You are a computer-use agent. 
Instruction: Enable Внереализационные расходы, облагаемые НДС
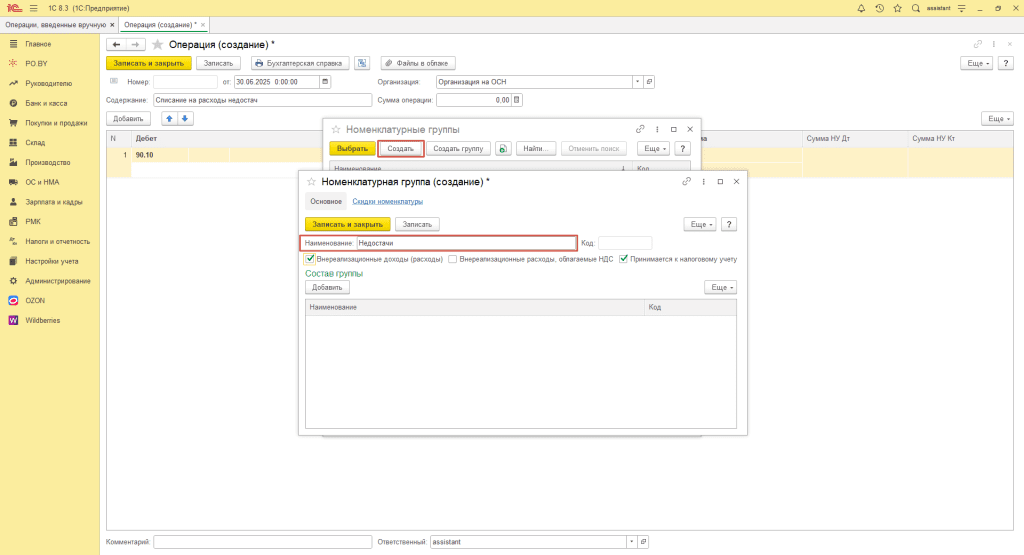[453, 259]
